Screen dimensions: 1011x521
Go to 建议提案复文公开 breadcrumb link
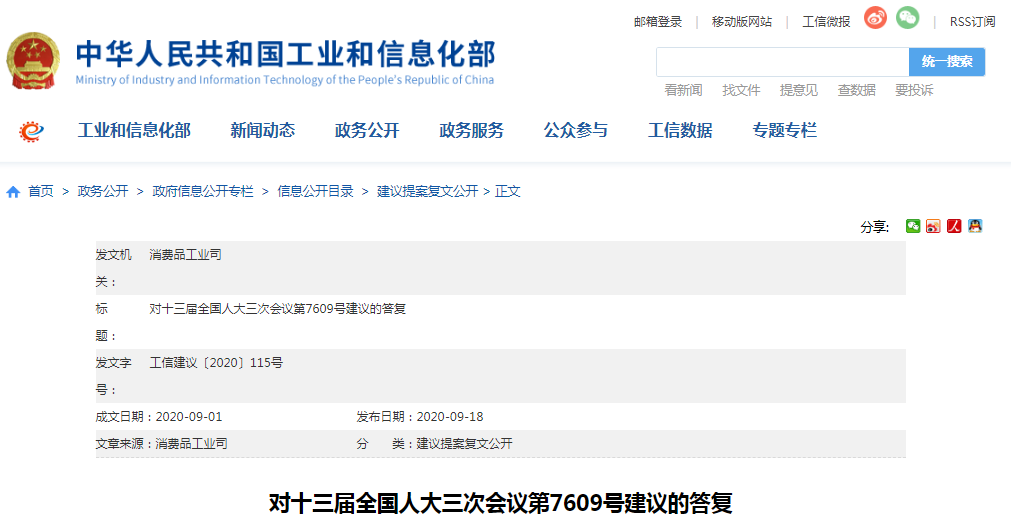[x=427, y=192]
